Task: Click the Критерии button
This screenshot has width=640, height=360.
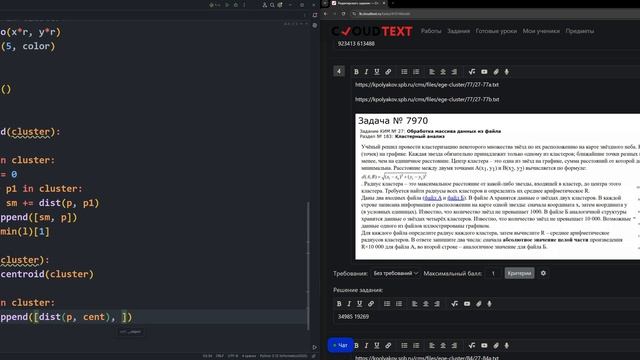Action: pos(519,273)
